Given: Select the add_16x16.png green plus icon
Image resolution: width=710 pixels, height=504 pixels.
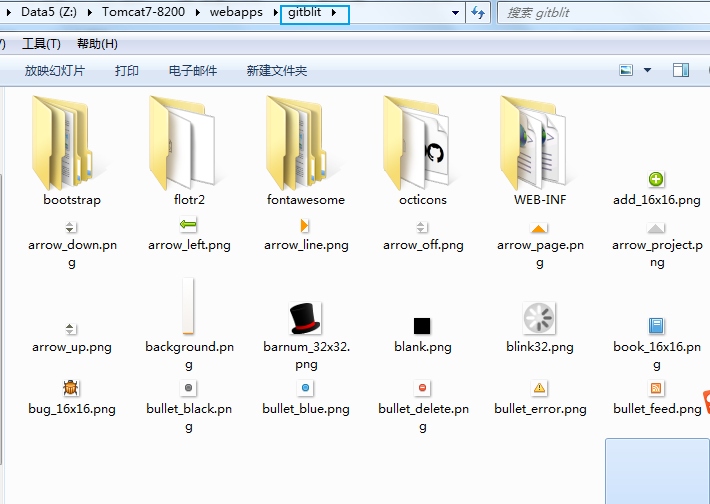Looking at the screenshot, I should 656,179.
